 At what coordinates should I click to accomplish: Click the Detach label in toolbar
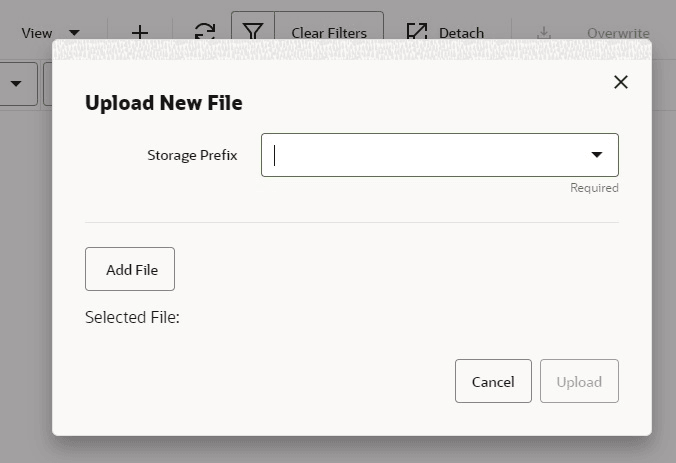pyautogui.click(x=461, y=33)
